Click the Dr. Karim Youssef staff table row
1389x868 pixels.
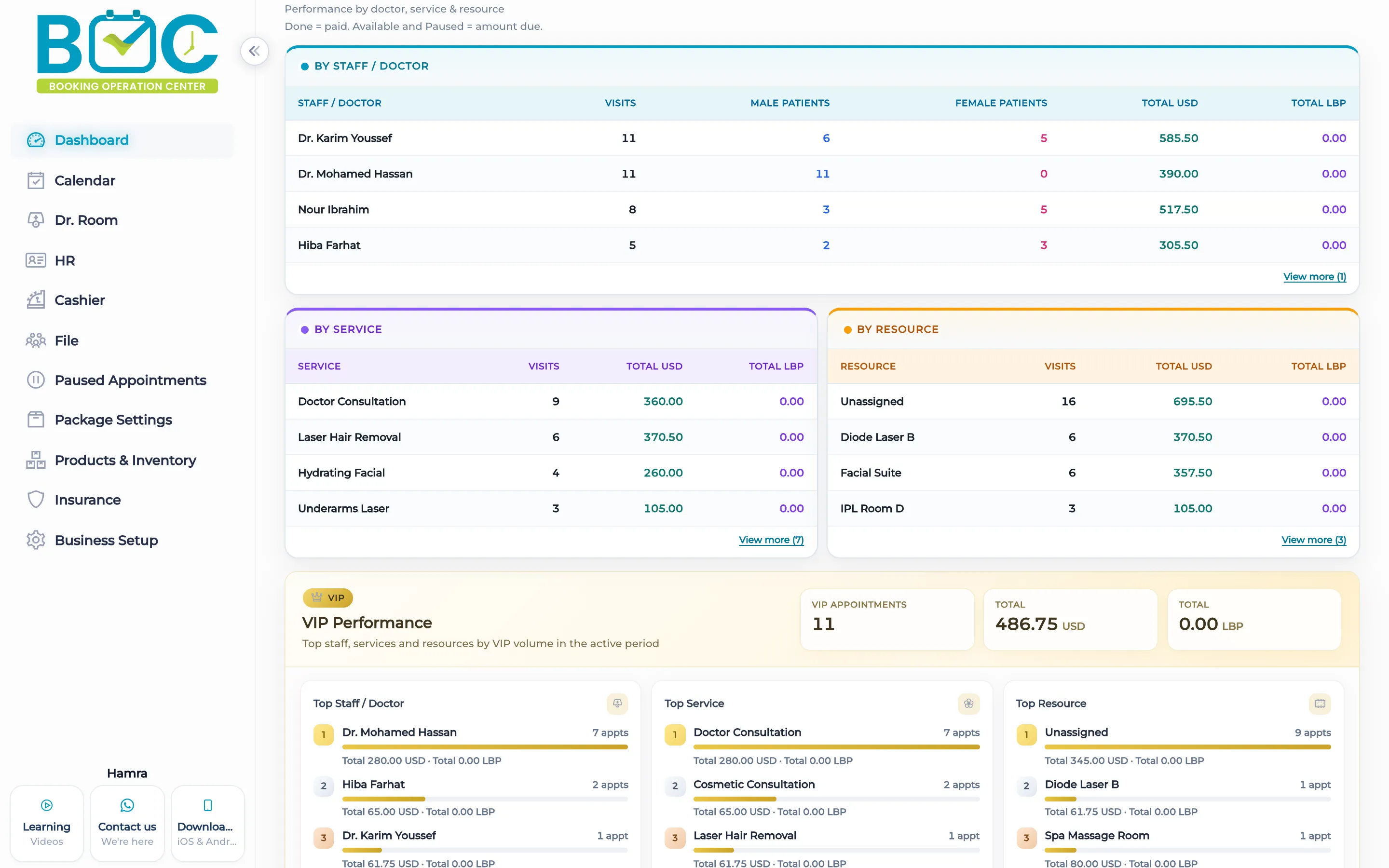[x=822, y=138]
